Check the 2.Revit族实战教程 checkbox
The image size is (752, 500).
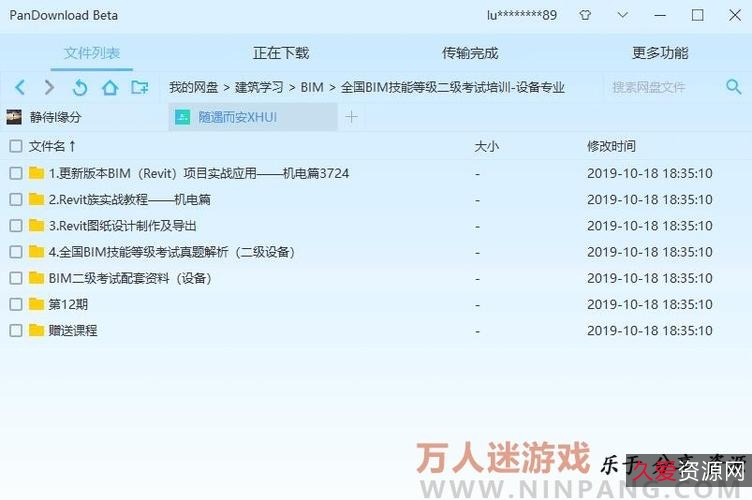(x=16, y=199)
